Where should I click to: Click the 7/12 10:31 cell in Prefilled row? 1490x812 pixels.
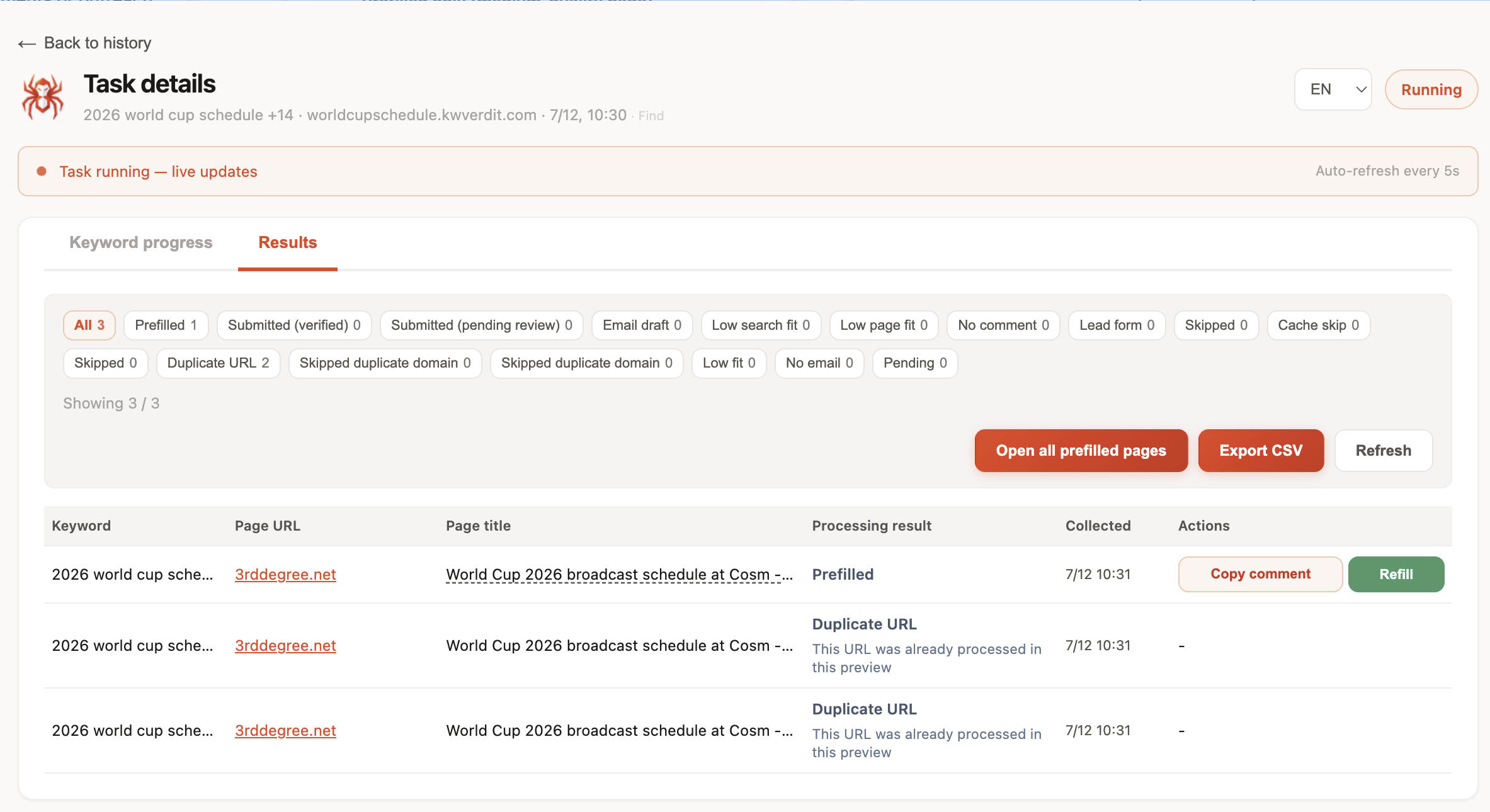pos(1098,574)
